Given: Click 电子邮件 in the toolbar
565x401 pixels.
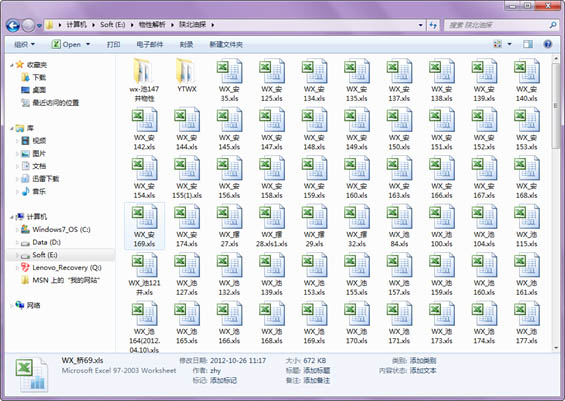Looking at the screenshot, I should (150, 44).
